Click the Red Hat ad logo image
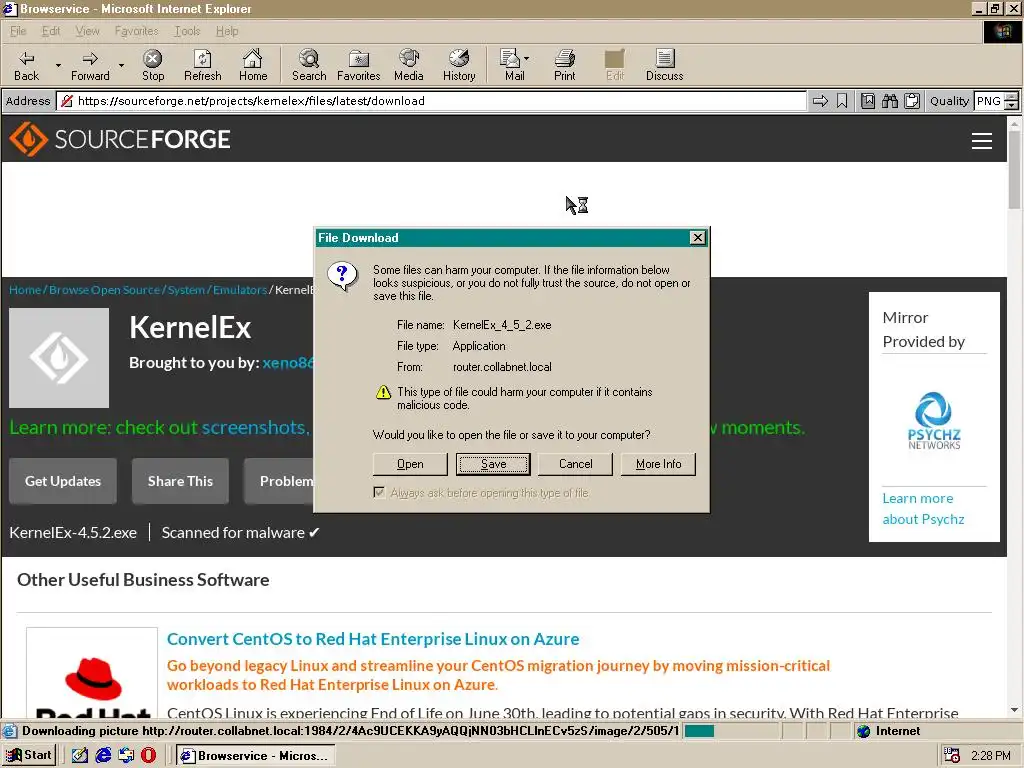This screenshot has width=1024, height=768. coord(92,673)
